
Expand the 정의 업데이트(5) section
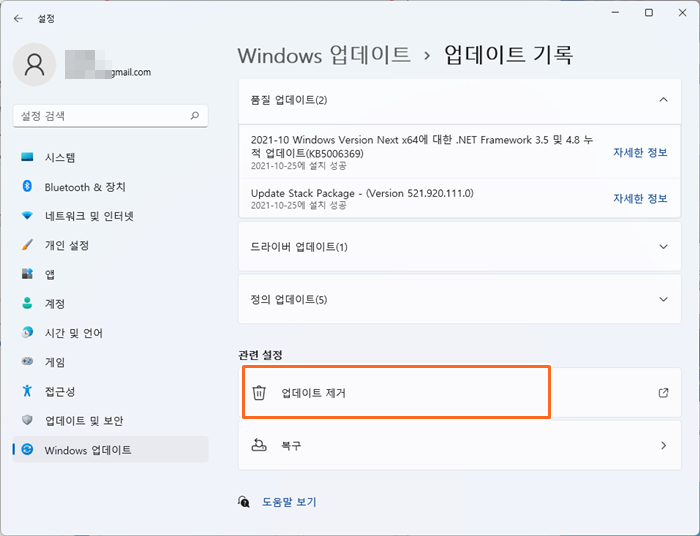[663, 299]
